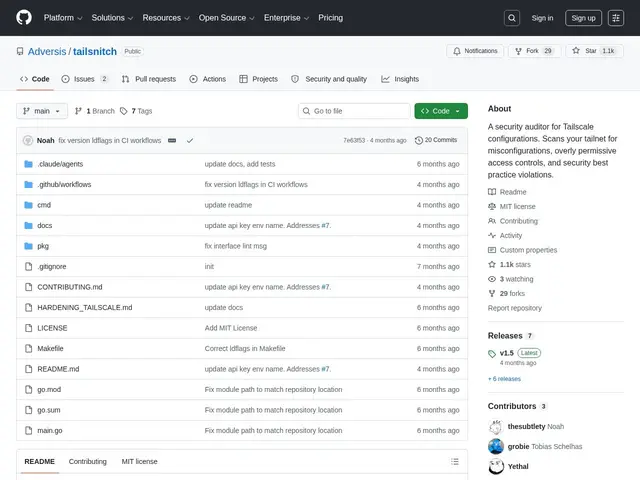Expand the Platform menu

pyautogui.click(x=63, y=18)
